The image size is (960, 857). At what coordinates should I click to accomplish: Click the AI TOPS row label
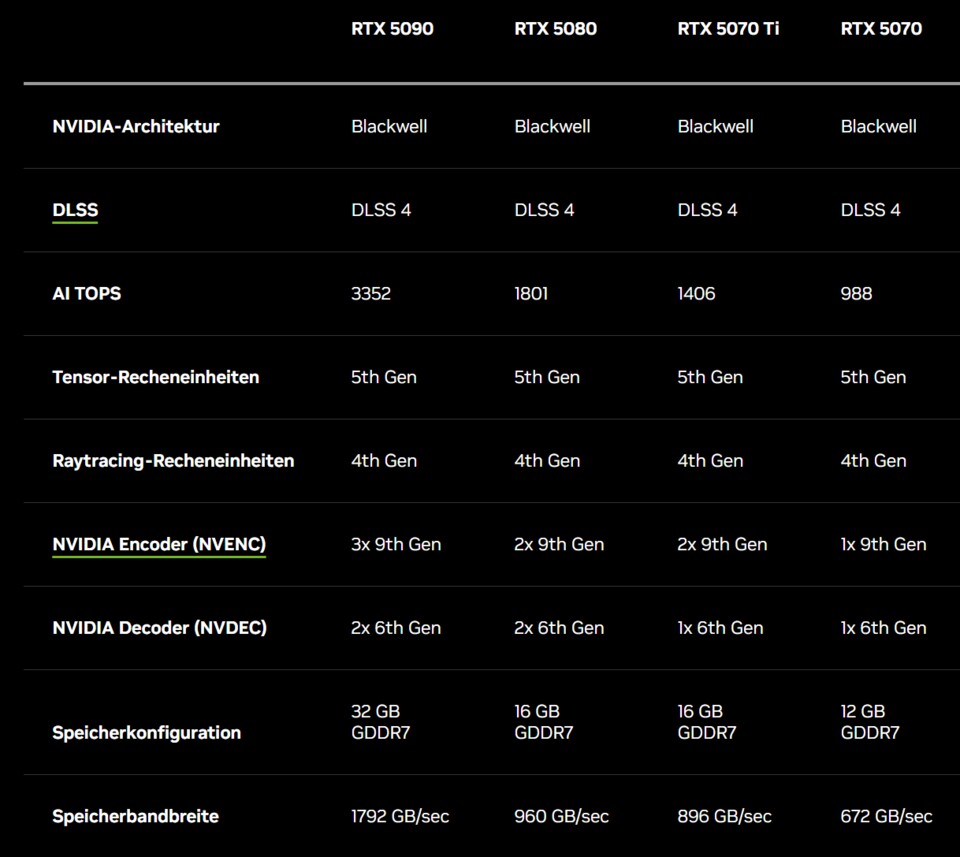(86, 293)
